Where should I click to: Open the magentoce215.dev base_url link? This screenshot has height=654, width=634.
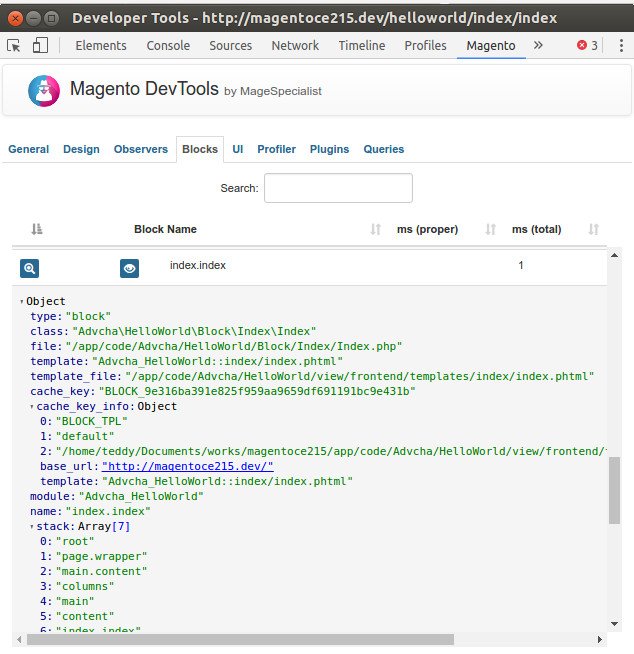coord(187,467)
